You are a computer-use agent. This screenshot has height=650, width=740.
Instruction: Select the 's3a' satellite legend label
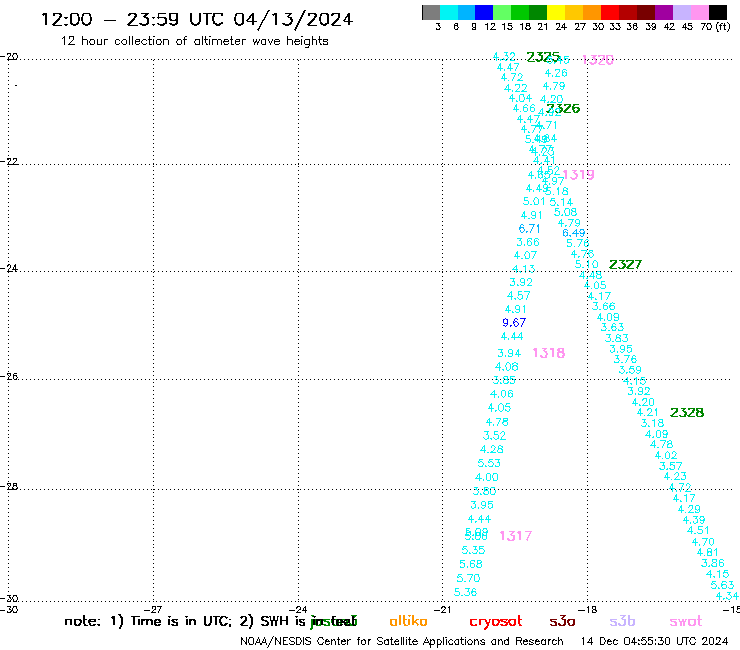pyautogui.click(x=562, y=622)
